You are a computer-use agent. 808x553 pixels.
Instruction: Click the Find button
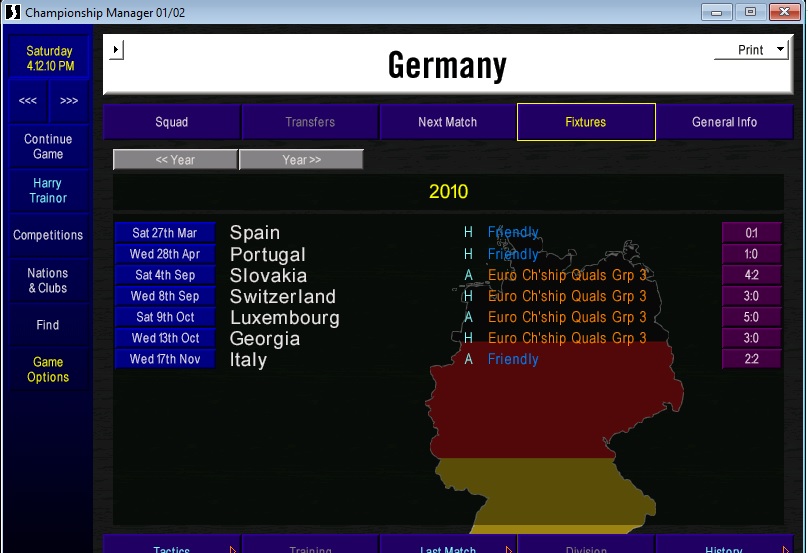48,325
